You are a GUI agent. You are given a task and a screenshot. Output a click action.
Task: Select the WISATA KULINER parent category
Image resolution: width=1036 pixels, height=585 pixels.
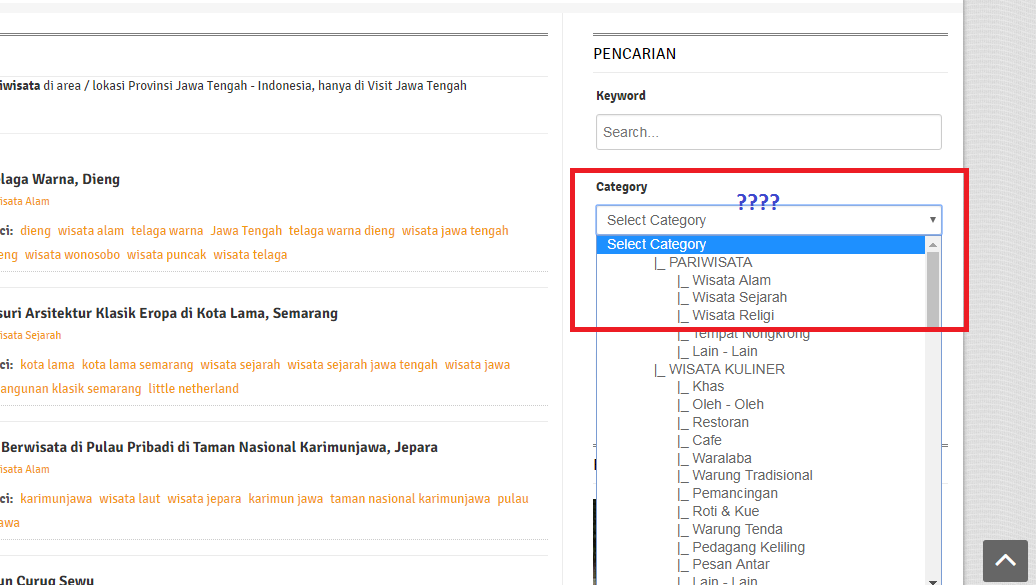[x=726, y=369]
